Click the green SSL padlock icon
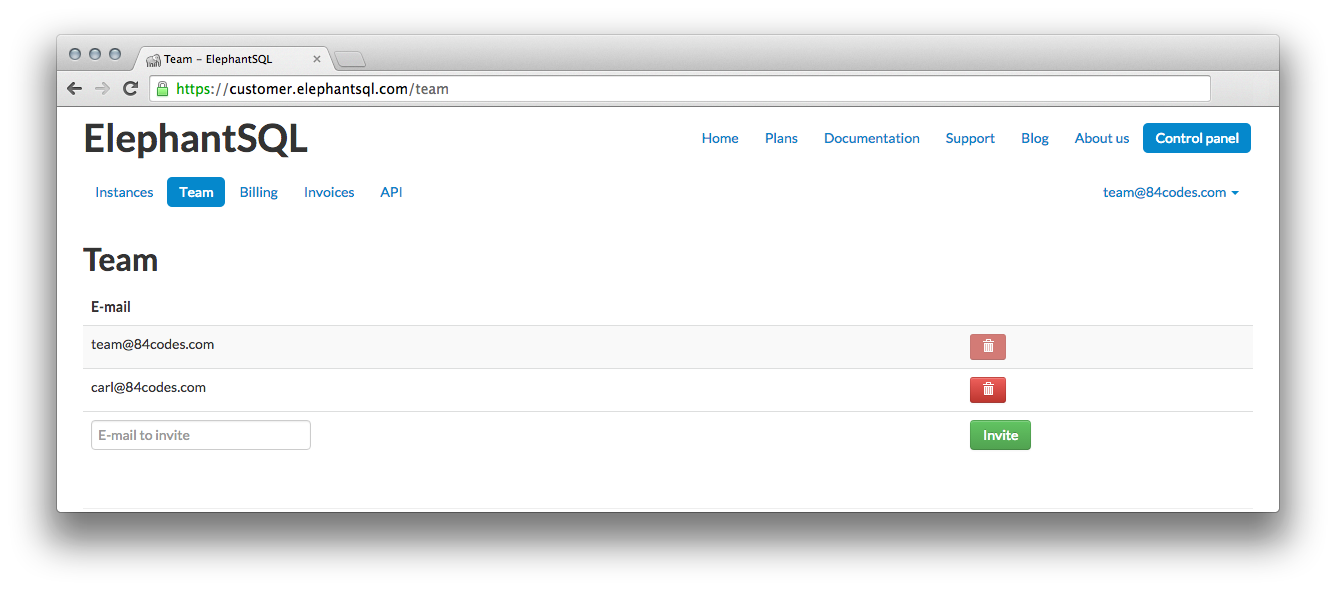 [x=163, y=89]
